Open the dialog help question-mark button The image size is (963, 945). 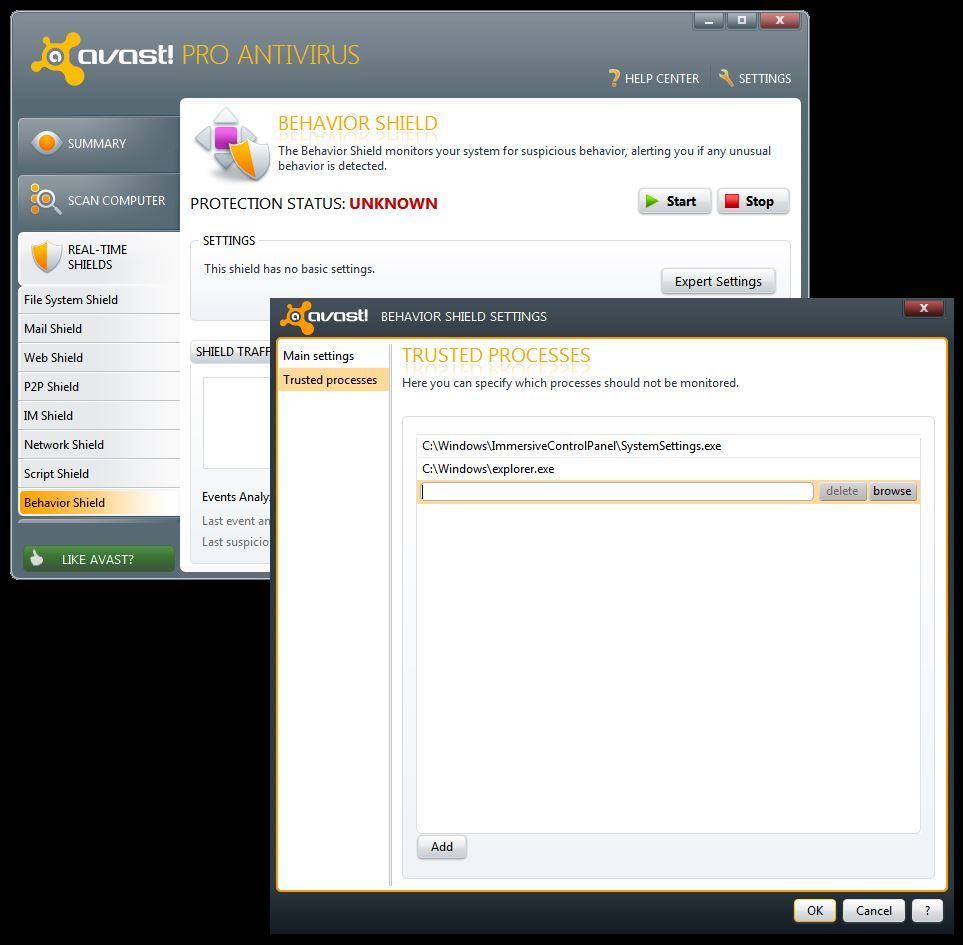click(927, 911)
